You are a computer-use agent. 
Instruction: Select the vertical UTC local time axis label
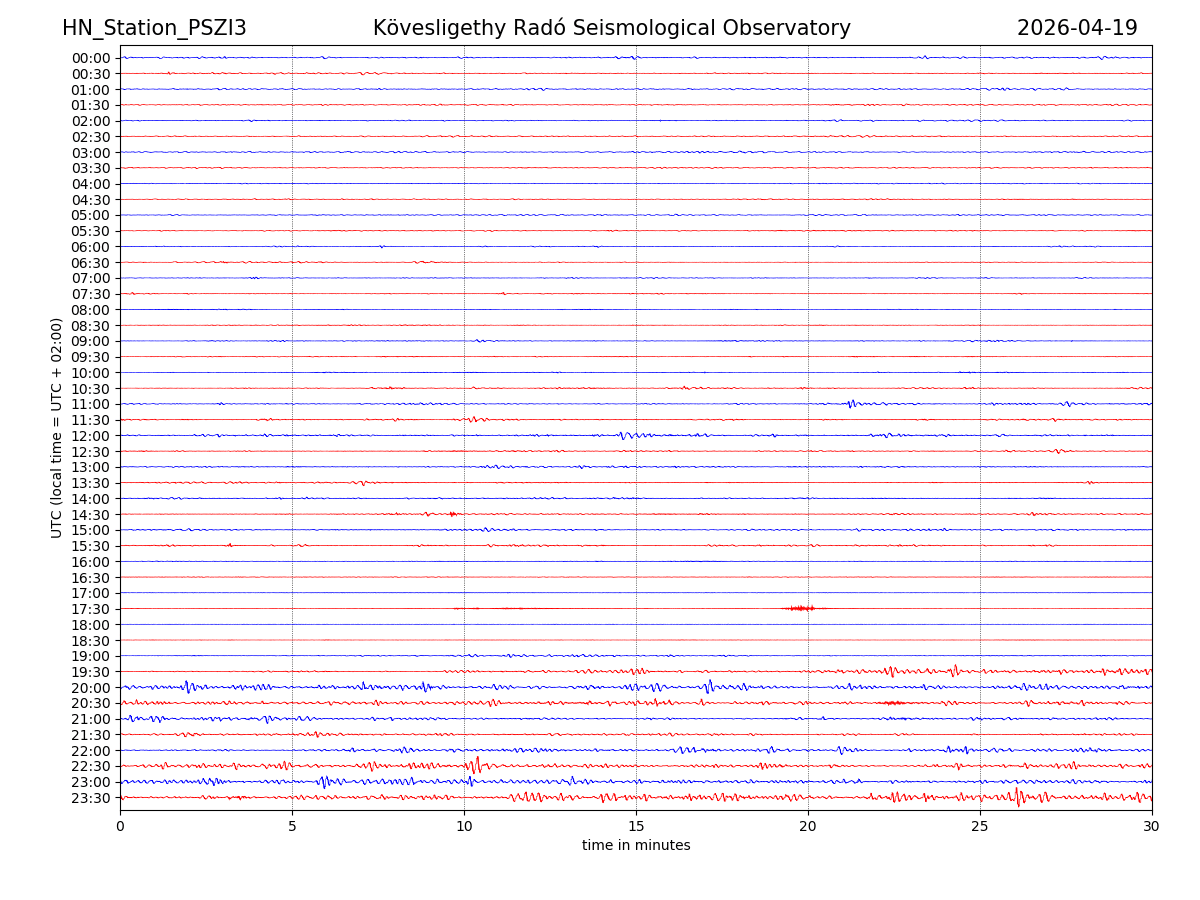[58, 428]
